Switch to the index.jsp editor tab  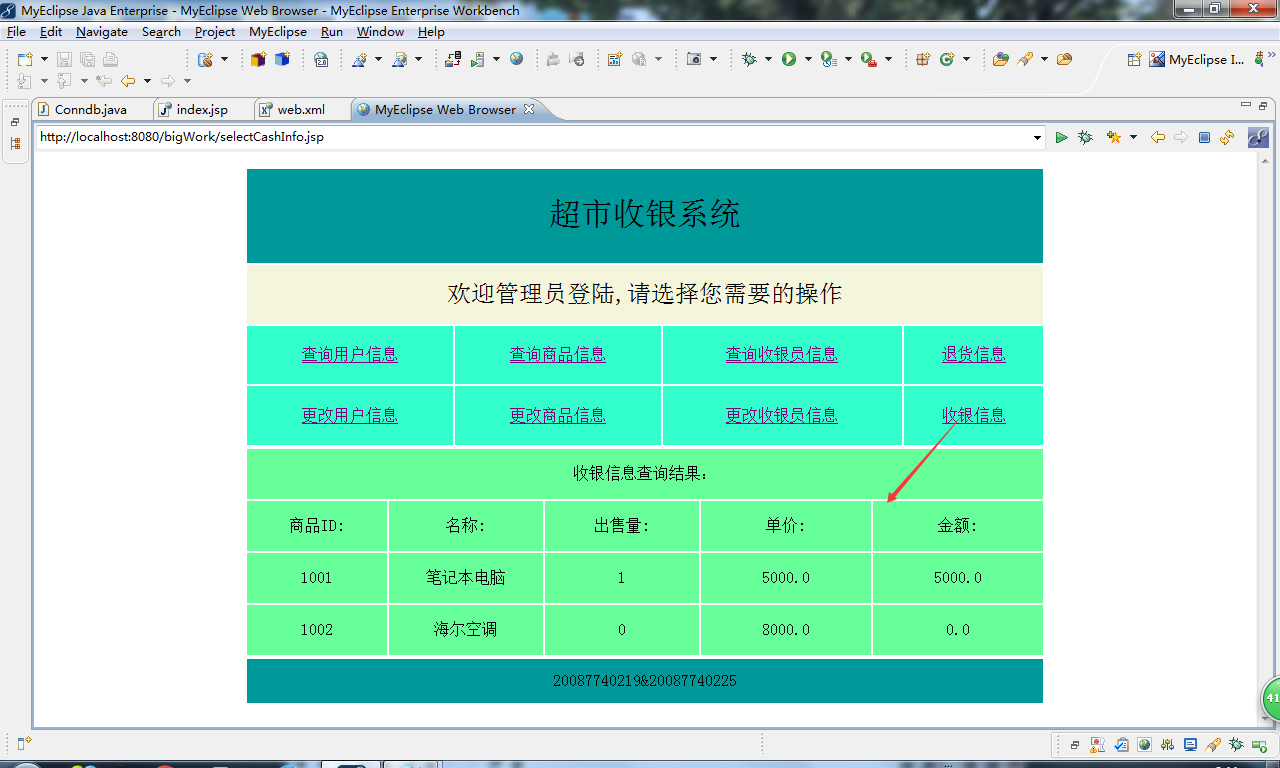[201, 109]
